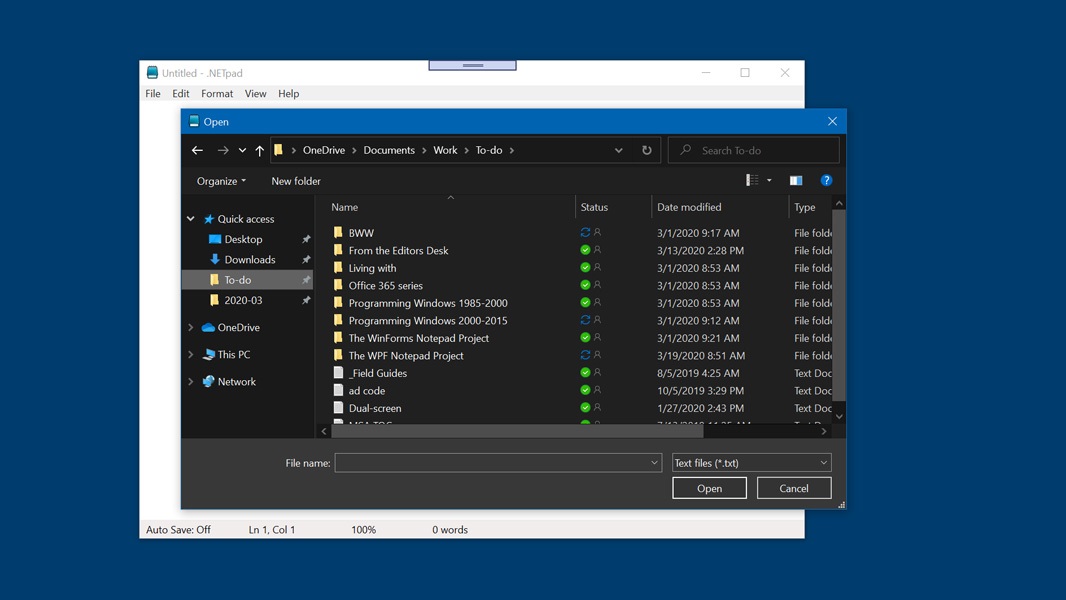The image size is (1066, 600).
Task: Open the BWW folder
Action: pyautogui.click(x=361, y=233)
